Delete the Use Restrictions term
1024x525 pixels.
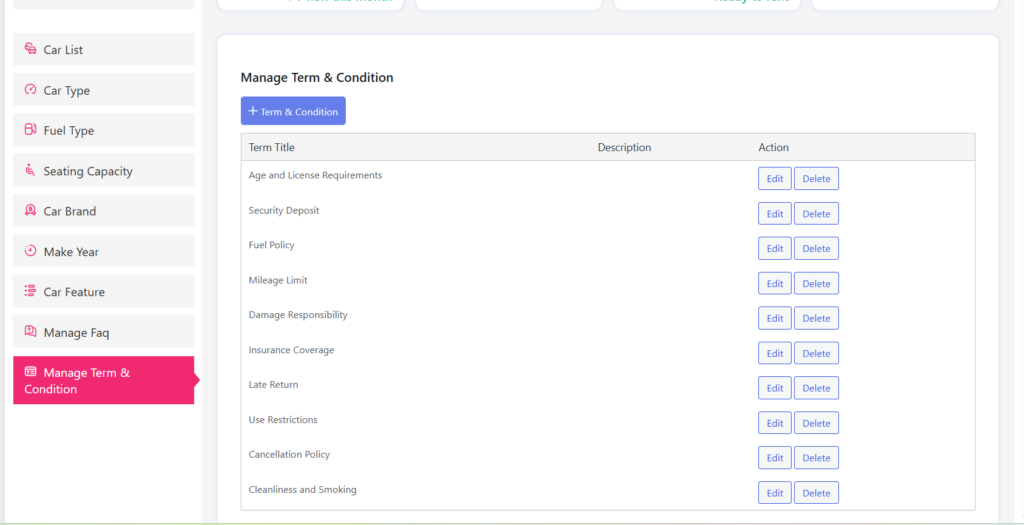coord(816,423)
